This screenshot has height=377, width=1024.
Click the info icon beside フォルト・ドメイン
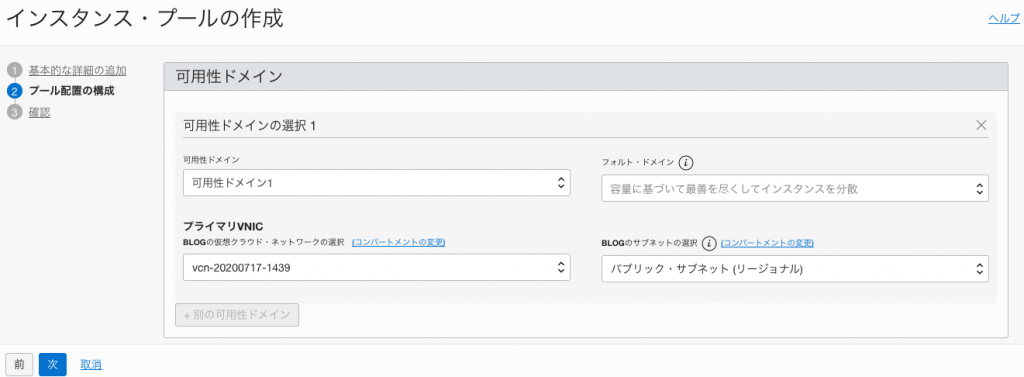pyautogui.click(x=686, y=162)
